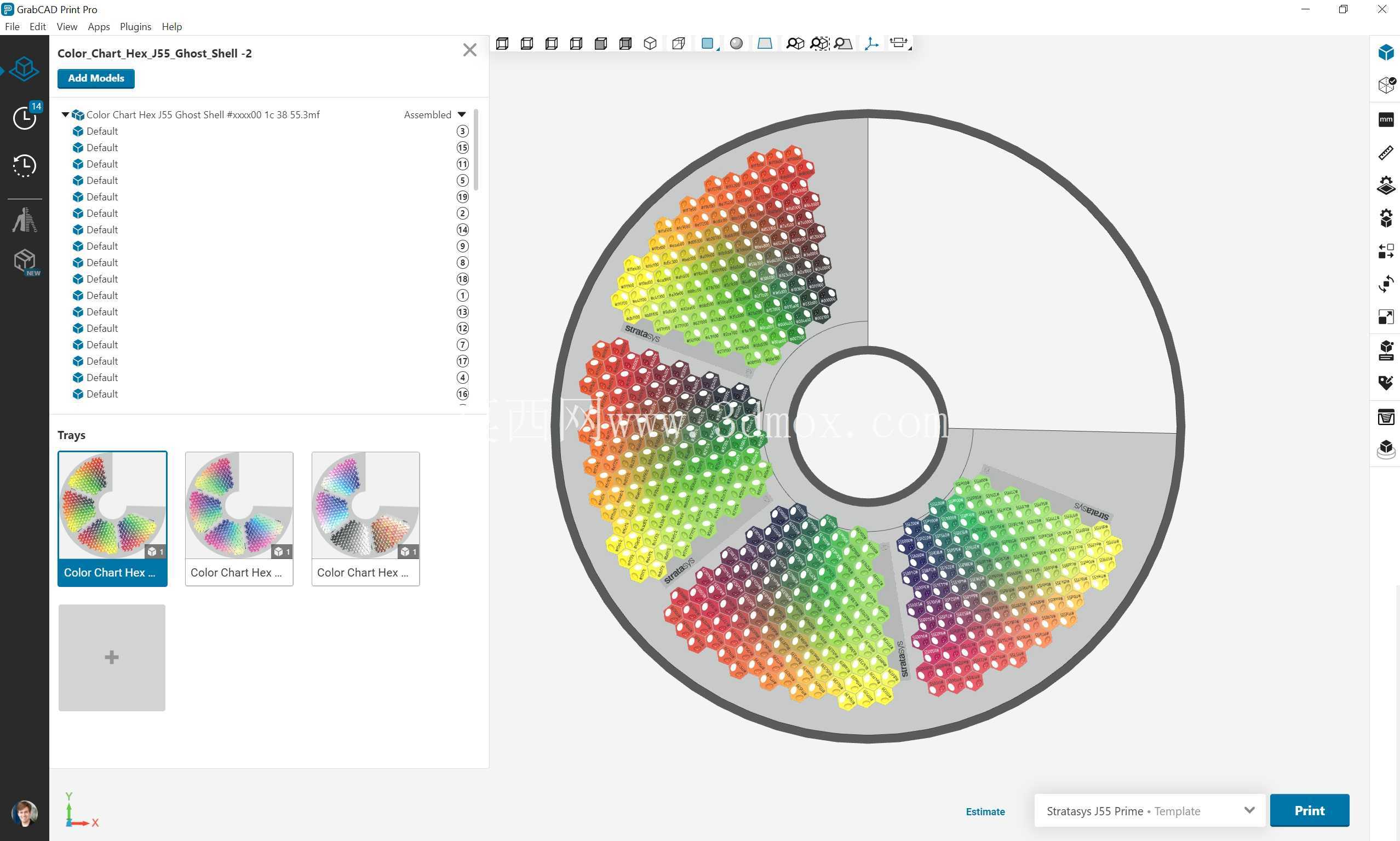1400x841 pixels.
Task: Open the analysis cube with checkmark icon
Action: coord(1386,85)
